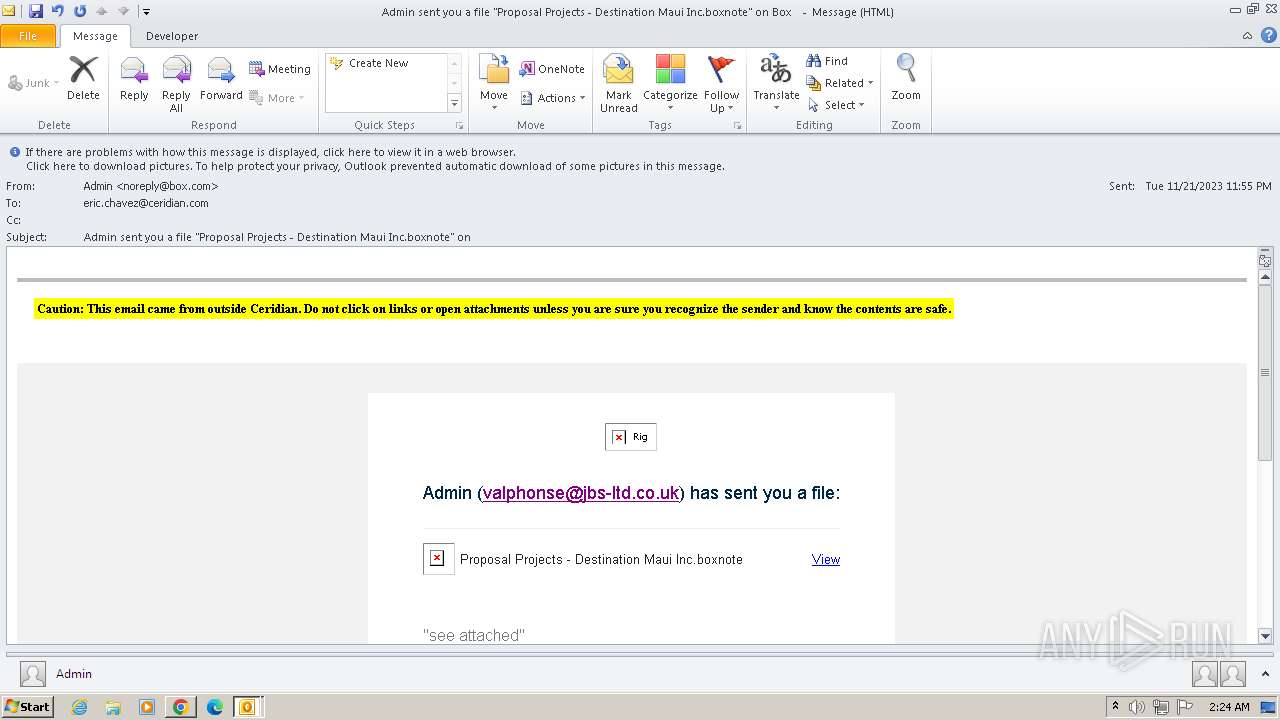Click the message body scroll down arrow
Viewport: 1280px width, 720px height.
(1265, 636)
